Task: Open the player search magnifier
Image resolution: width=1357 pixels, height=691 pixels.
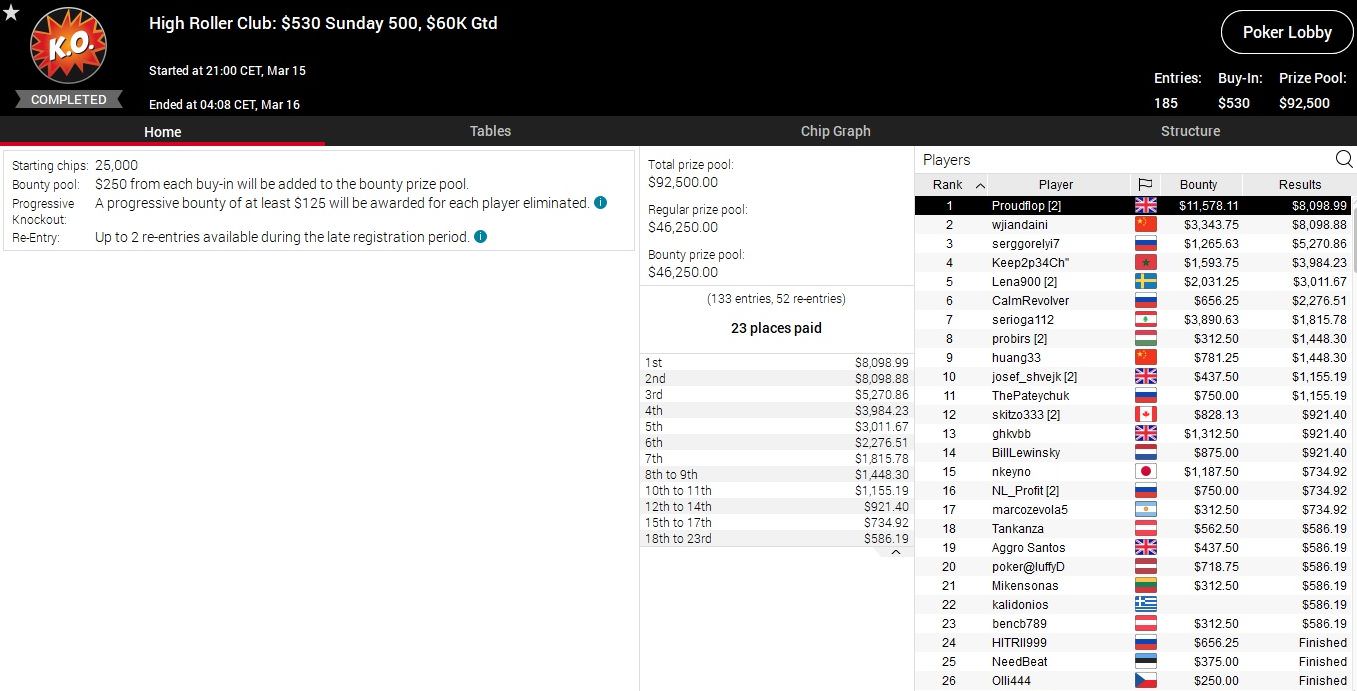Action: (1343, 159)
